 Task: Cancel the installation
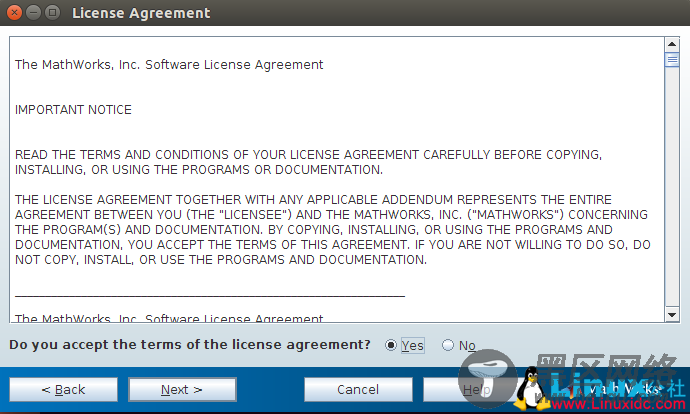(358, 390)
